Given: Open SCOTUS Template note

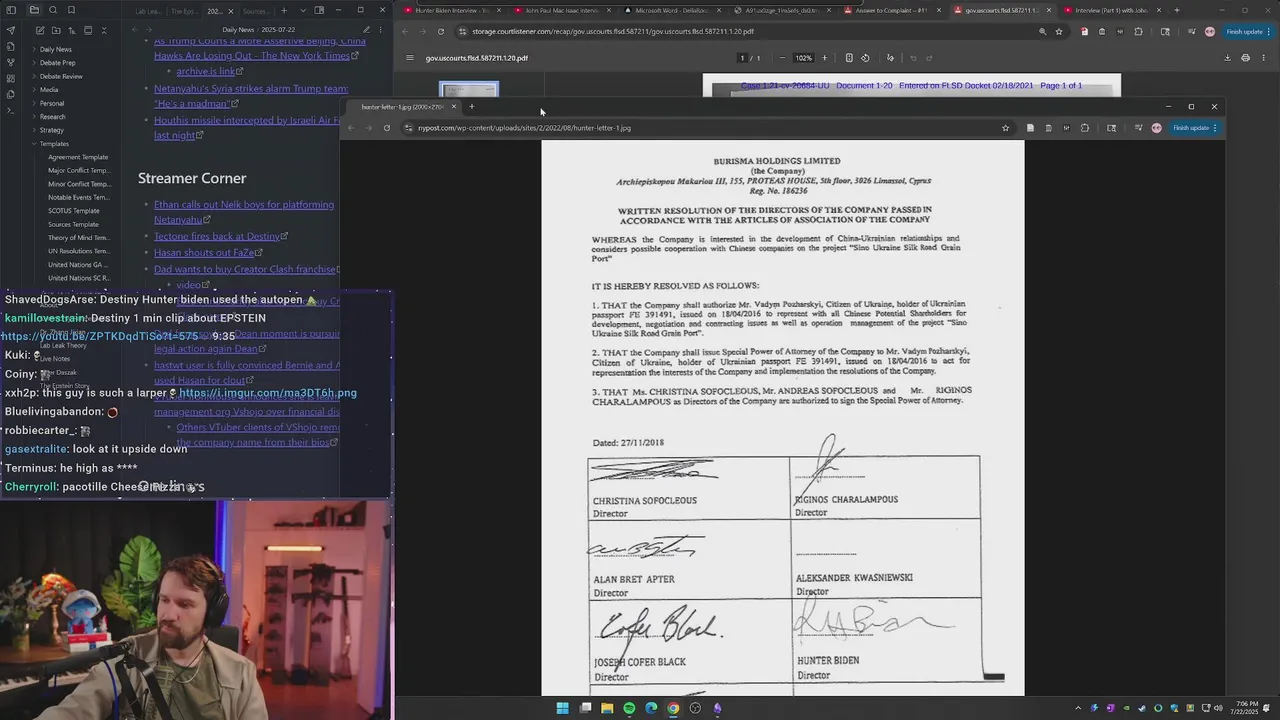Looking at the screenshot, I should tap(74, 211).
